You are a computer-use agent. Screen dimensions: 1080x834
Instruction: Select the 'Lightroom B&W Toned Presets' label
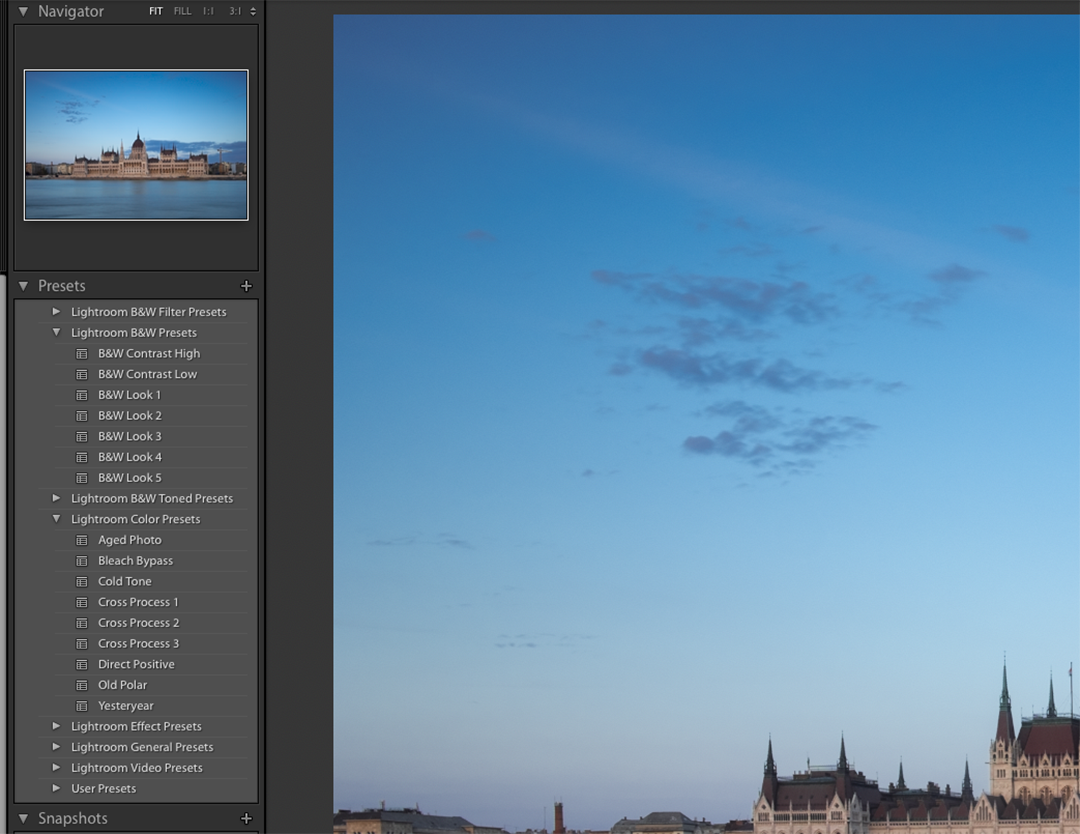click(x=152, y=498)
